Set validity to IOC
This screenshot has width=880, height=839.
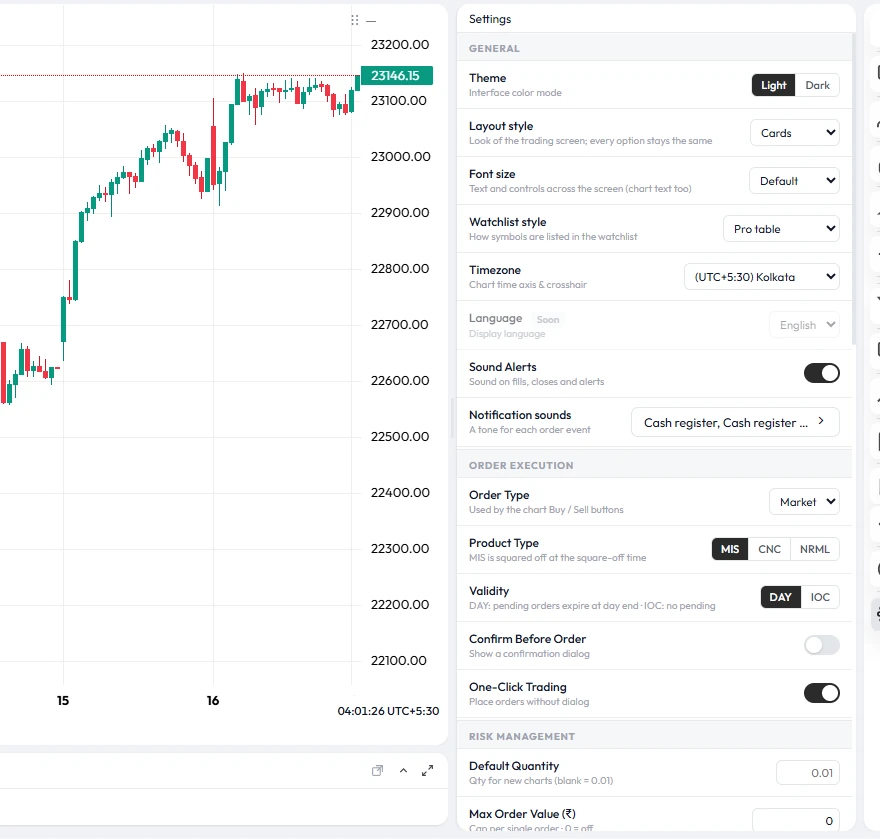click(820, 597)
